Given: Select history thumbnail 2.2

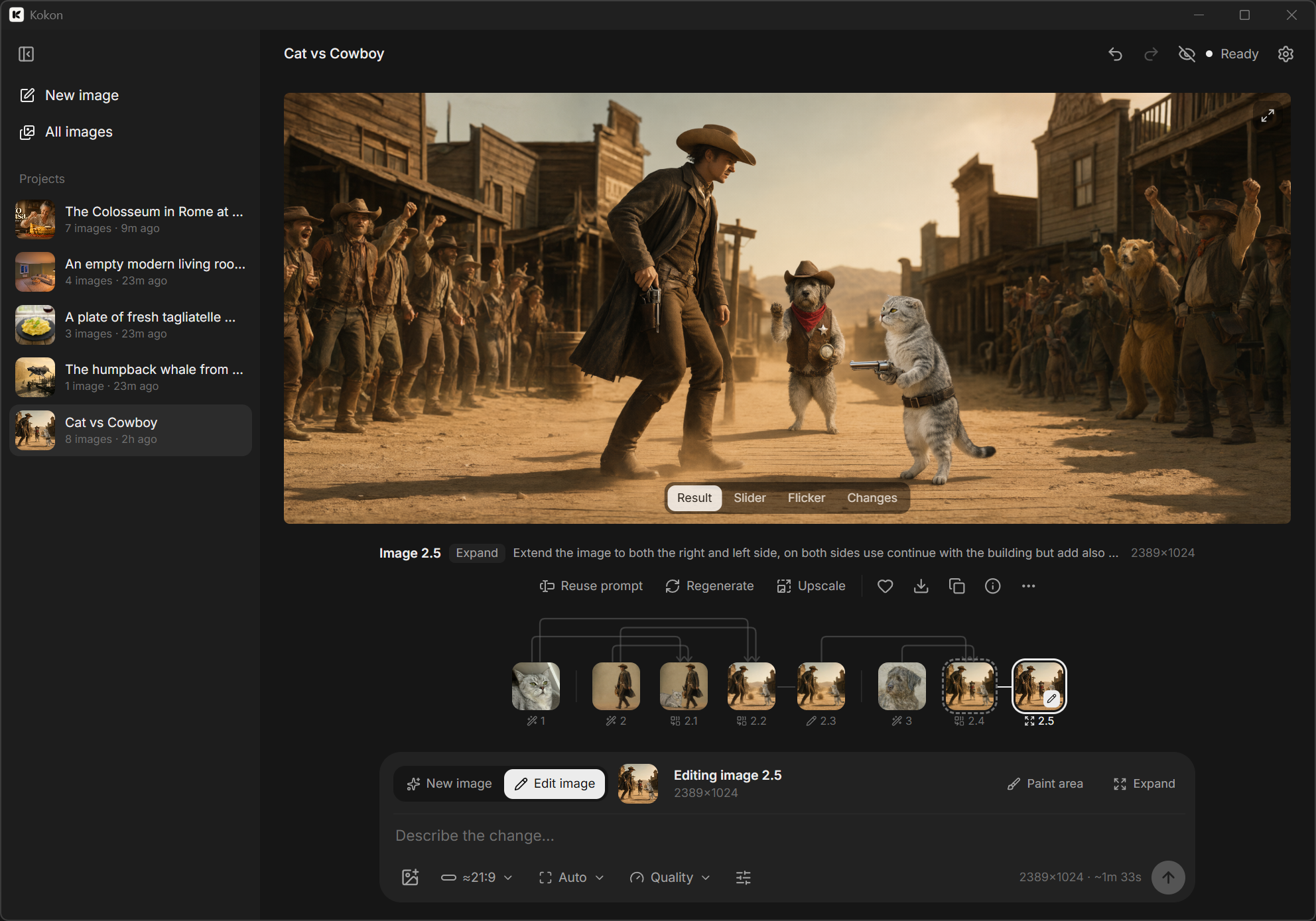Looking at the screenshot, I should [752, 686].
